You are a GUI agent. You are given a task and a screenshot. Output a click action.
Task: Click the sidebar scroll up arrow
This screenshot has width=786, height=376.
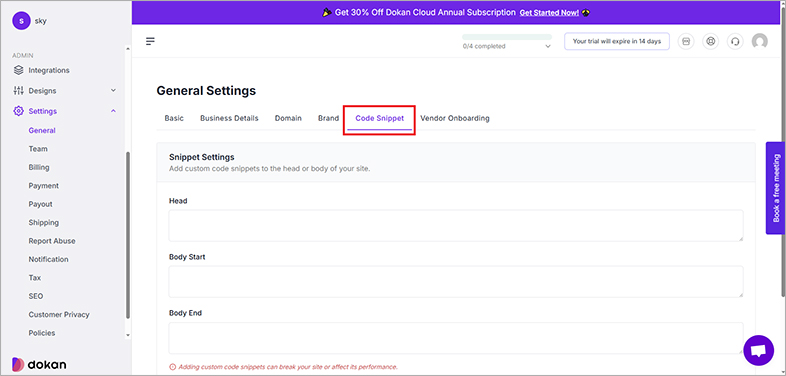[127, 49]
